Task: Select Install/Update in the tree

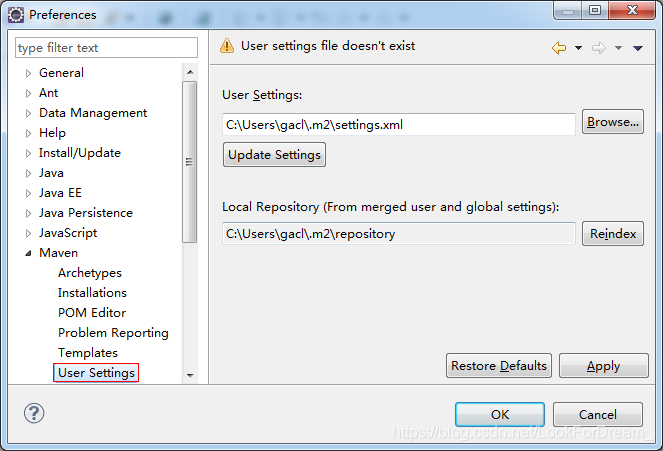Action: coord(80,153)
